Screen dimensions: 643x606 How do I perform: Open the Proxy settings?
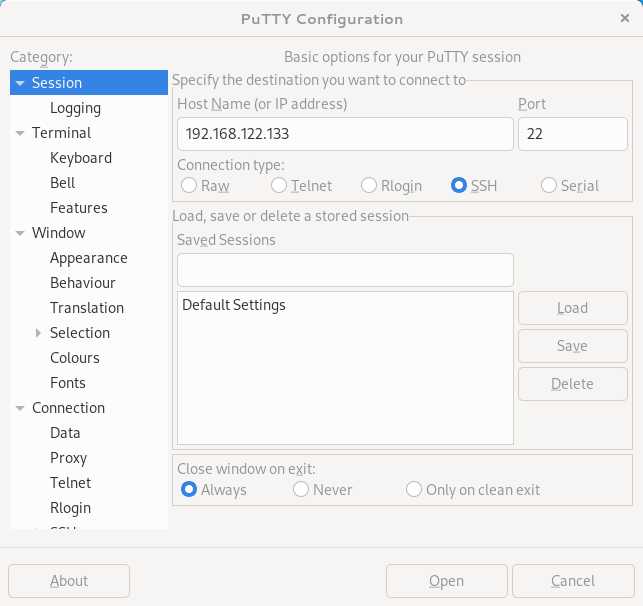[x=89, y=458]
